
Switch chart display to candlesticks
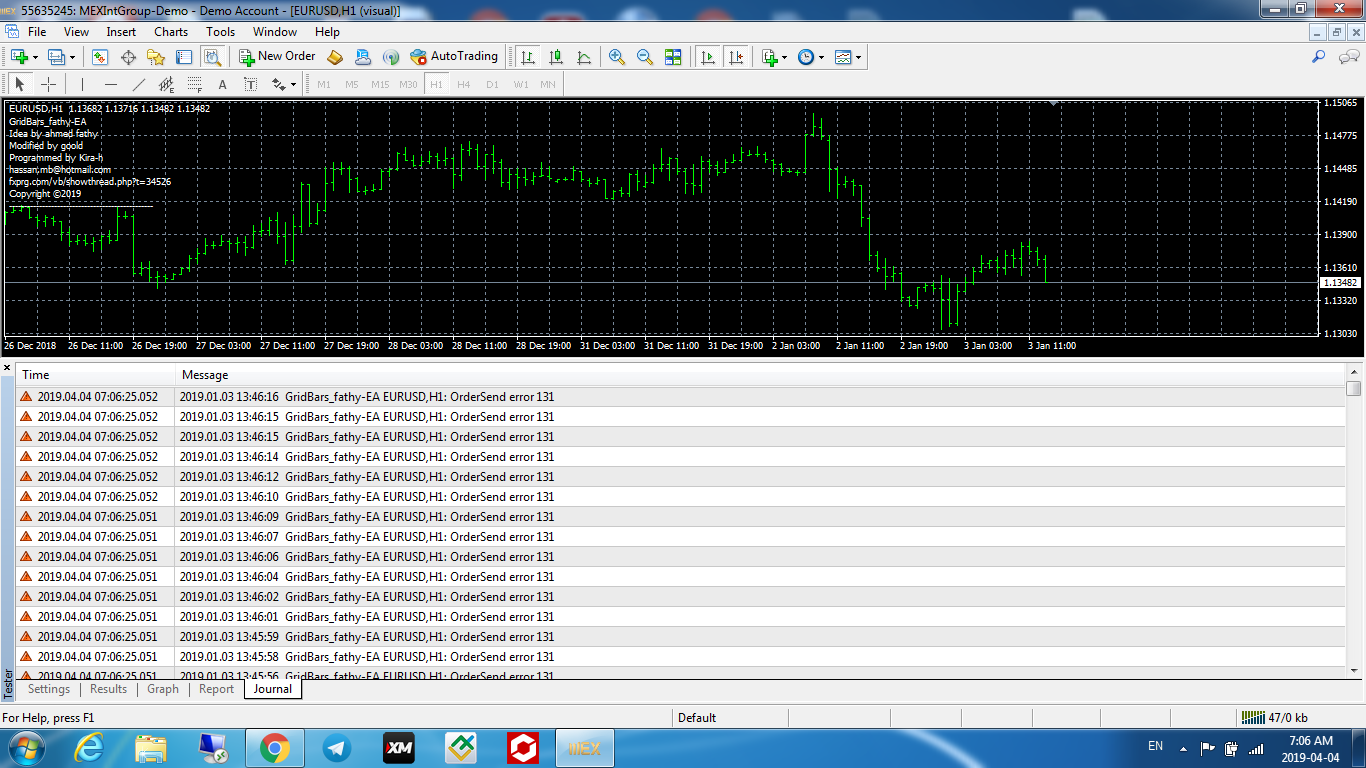tap(556, 57)
